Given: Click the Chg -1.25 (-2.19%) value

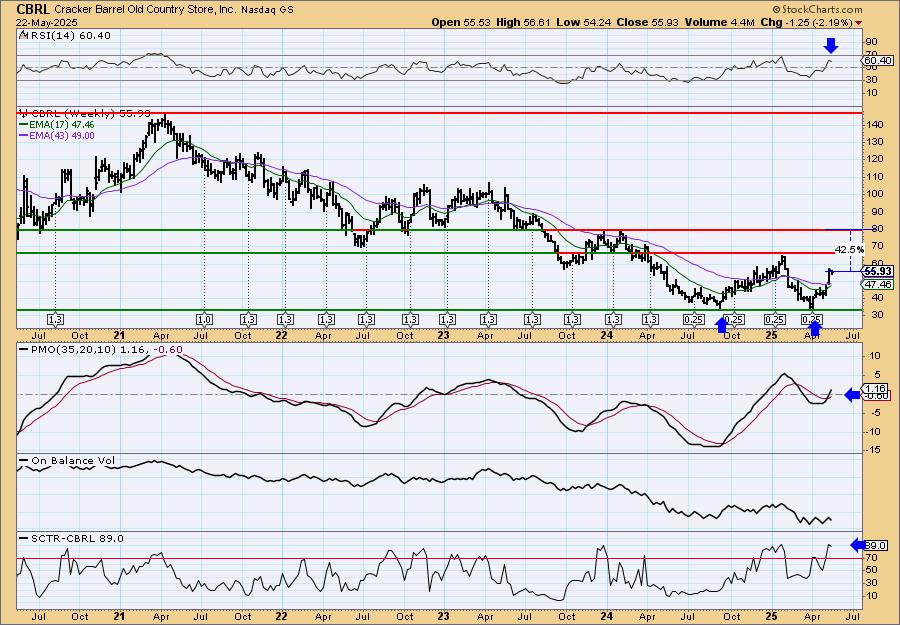Looking at the screenshot, I should tap(804, 22).
